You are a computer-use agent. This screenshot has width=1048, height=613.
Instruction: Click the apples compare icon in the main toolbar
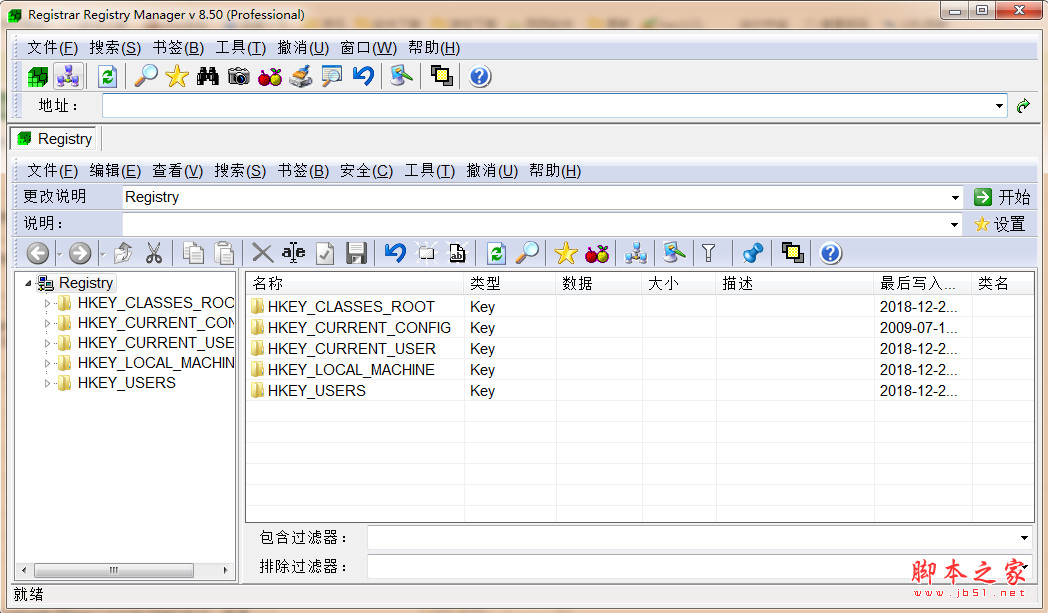point(270,76)
